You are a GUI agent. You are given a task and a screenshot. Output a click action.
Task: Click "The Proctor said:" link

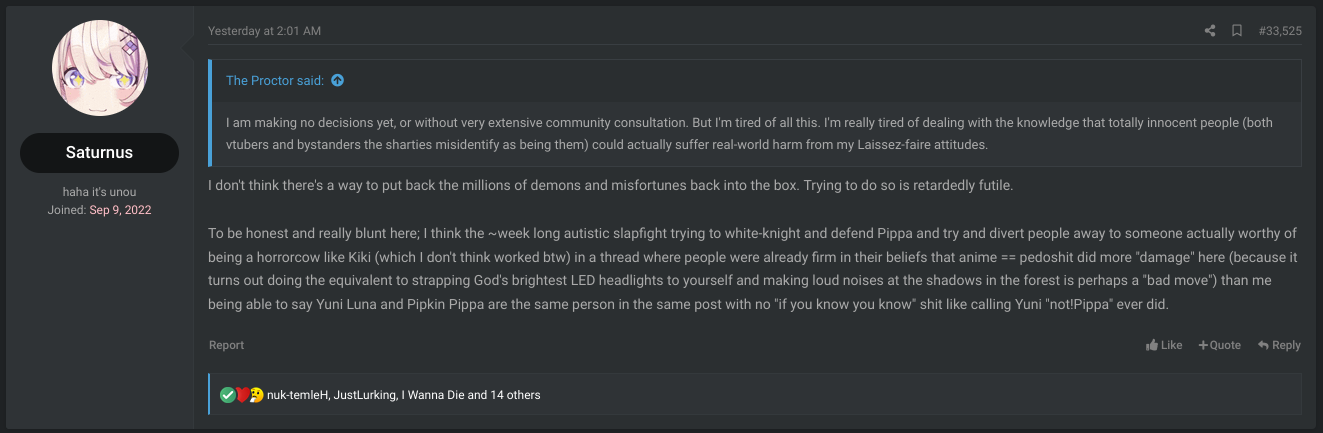[x=274, y=80]
